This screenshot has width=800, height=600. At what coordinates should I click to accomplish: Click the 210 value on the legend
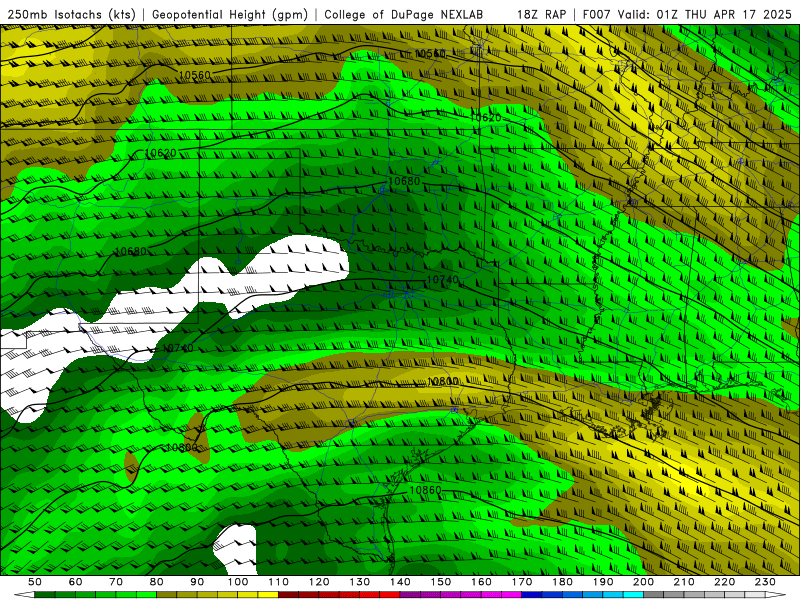pos(684,582)
